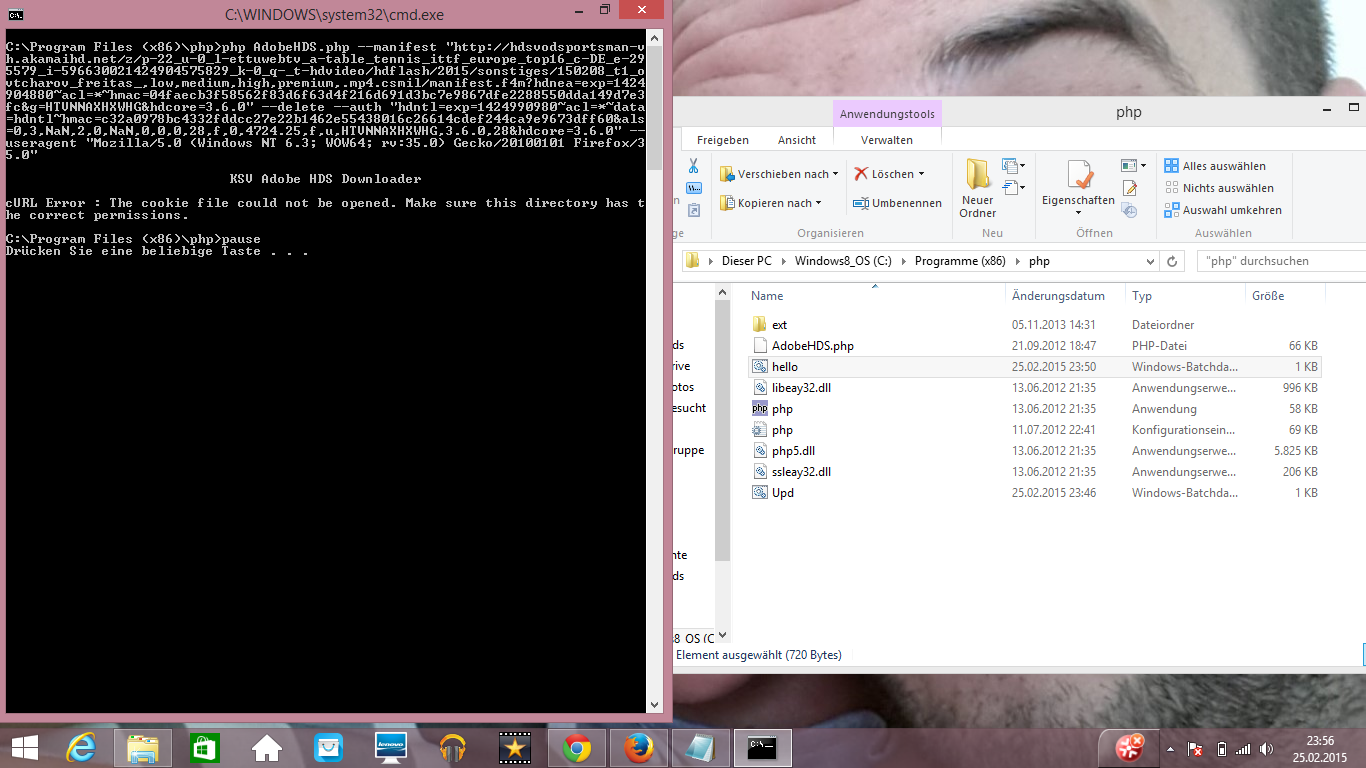Expand the Eigenschaften dropdown arrow
Image resolution: width=1366 pixels, height=768 pixels.
1078,212
